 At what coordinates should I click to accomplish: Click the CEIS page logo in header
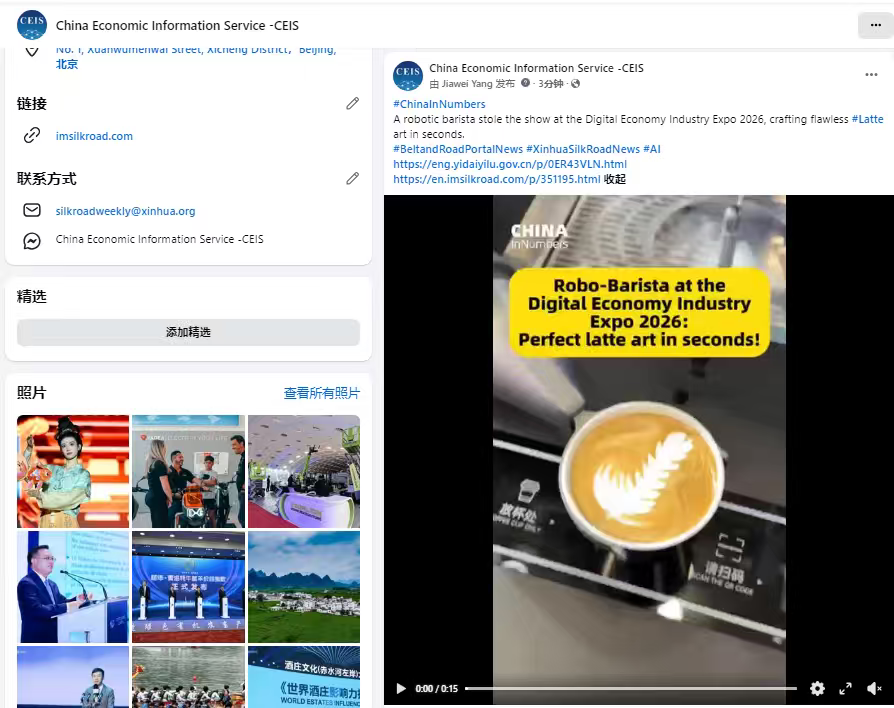point(32,25)
